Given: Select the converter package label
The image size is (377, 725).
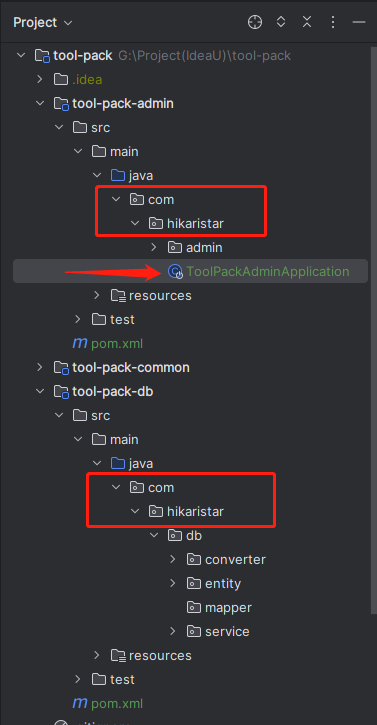Looking at the screenshot, I should tap(235, 559).
